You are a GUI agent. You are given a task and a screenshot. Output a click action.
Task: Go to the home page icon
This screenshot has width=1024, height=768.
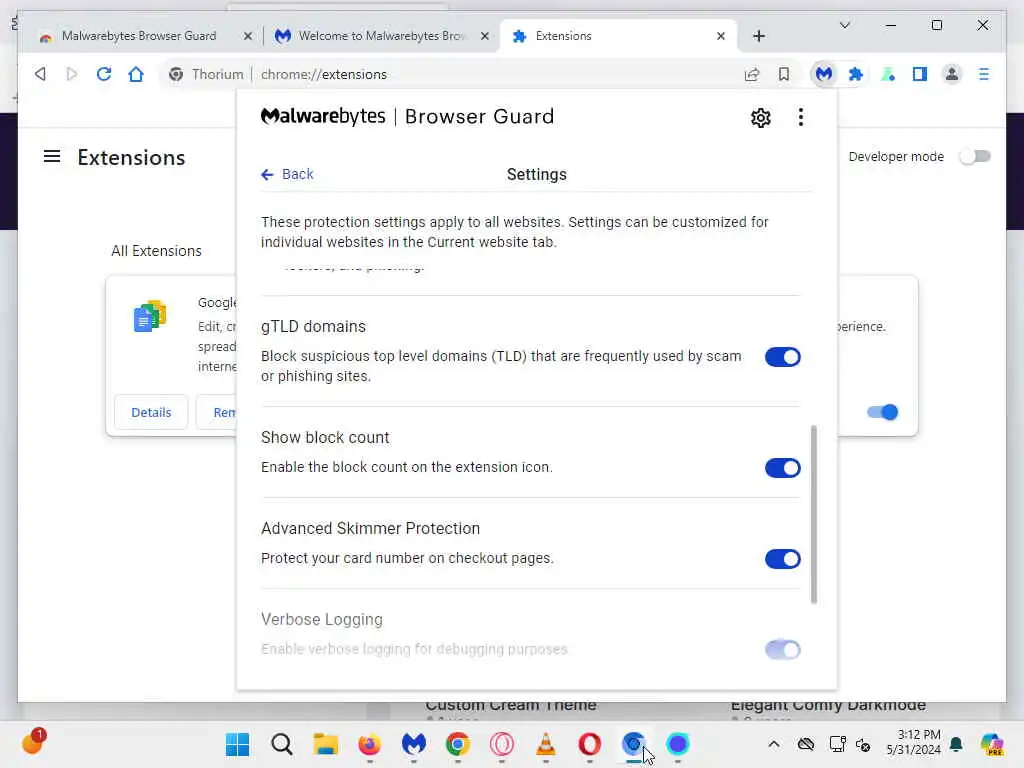tap(136, 74)
